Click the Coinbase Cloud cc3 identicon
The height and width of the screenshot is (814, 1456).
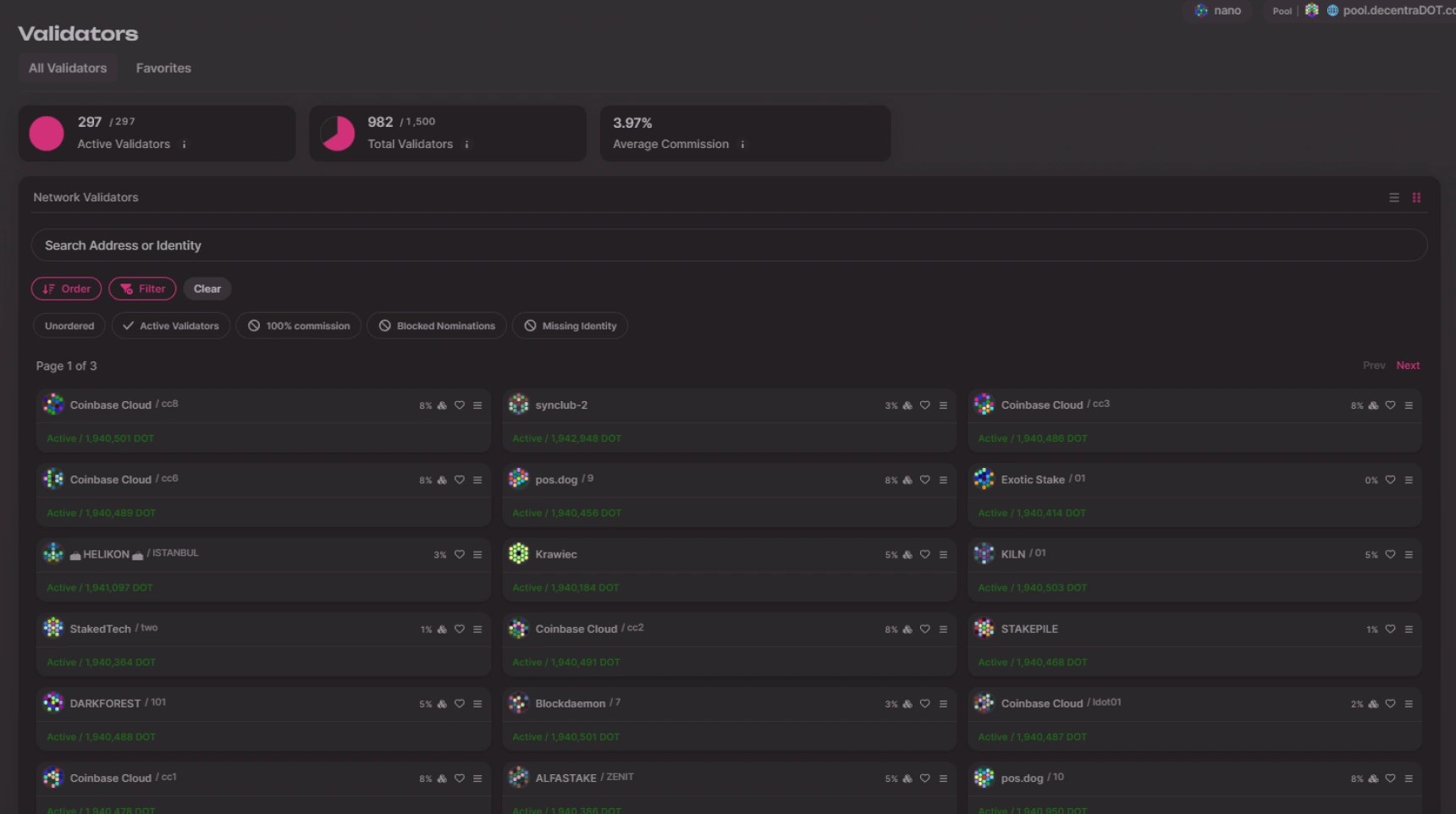point(984,404)
